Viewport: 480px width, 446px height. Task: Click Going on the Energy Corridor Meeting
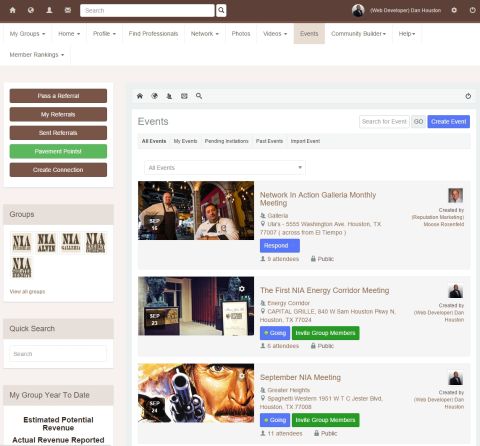pos(275,333)
